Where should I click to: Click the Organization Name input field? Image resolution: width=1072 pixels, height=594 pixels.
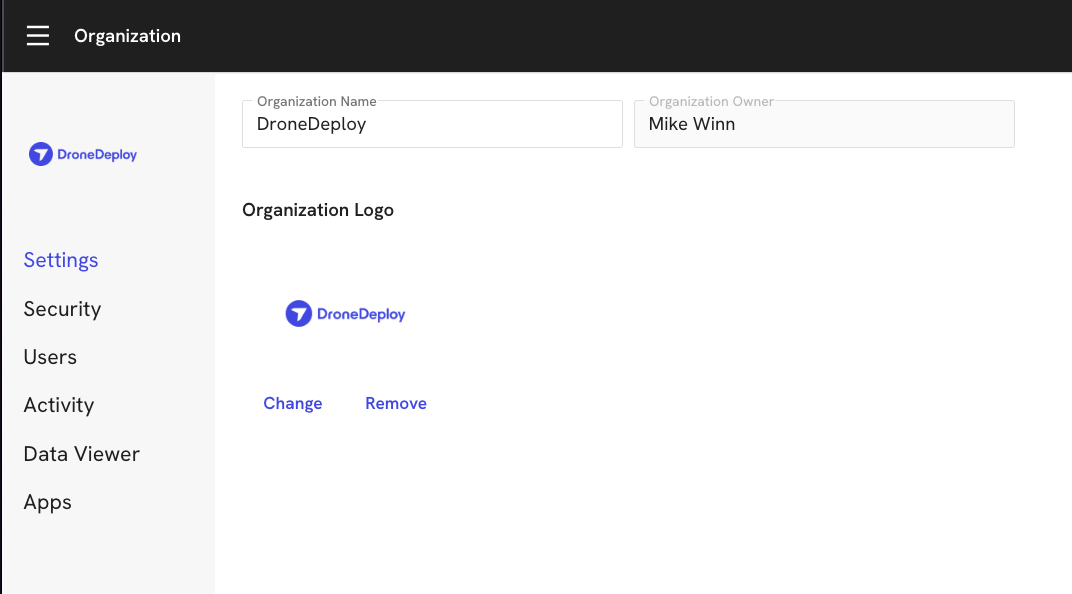tap(432, 124)
